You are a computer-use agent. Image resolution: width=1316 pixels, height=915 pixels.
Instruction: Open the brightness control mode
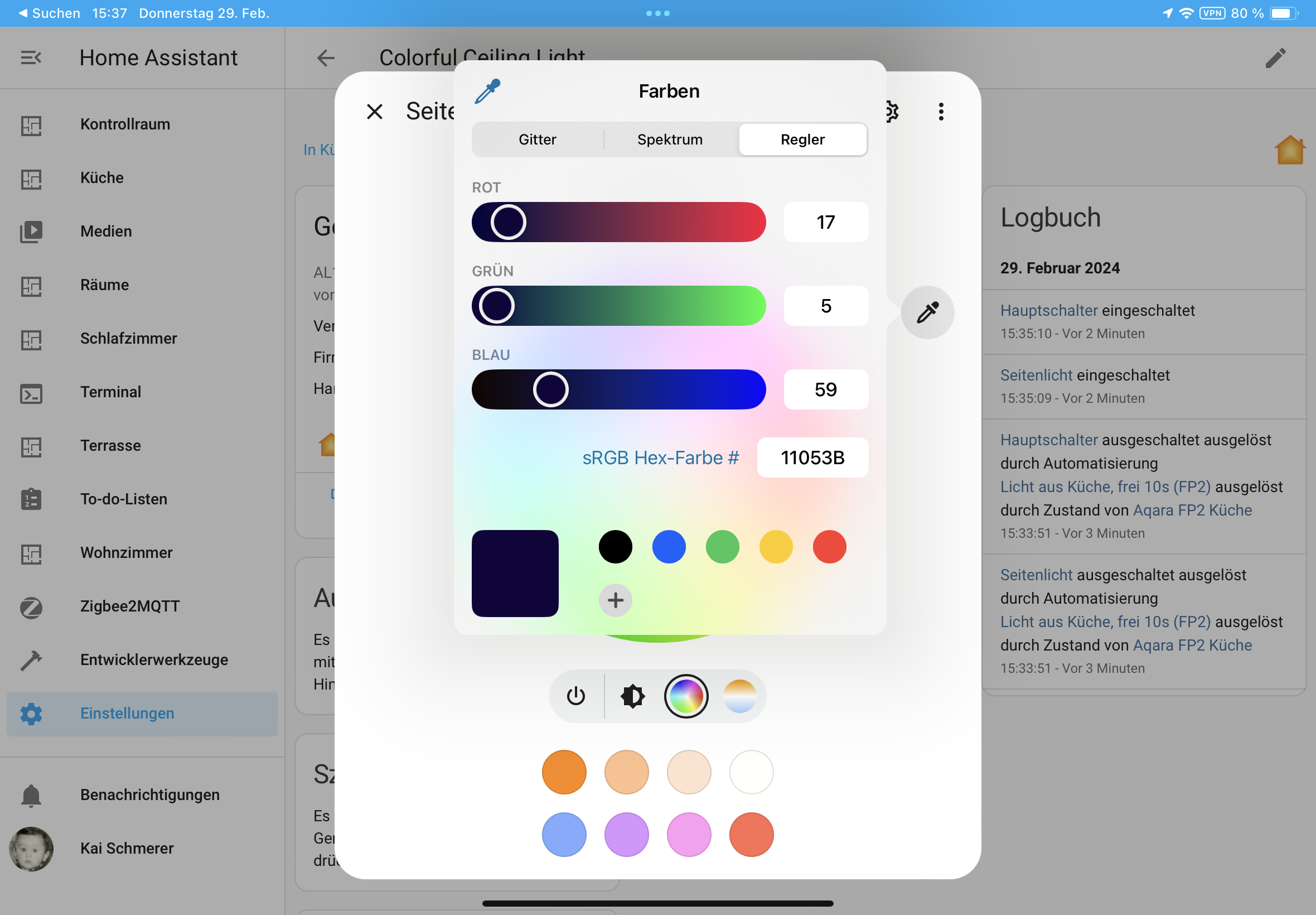[x=632, y=696]
